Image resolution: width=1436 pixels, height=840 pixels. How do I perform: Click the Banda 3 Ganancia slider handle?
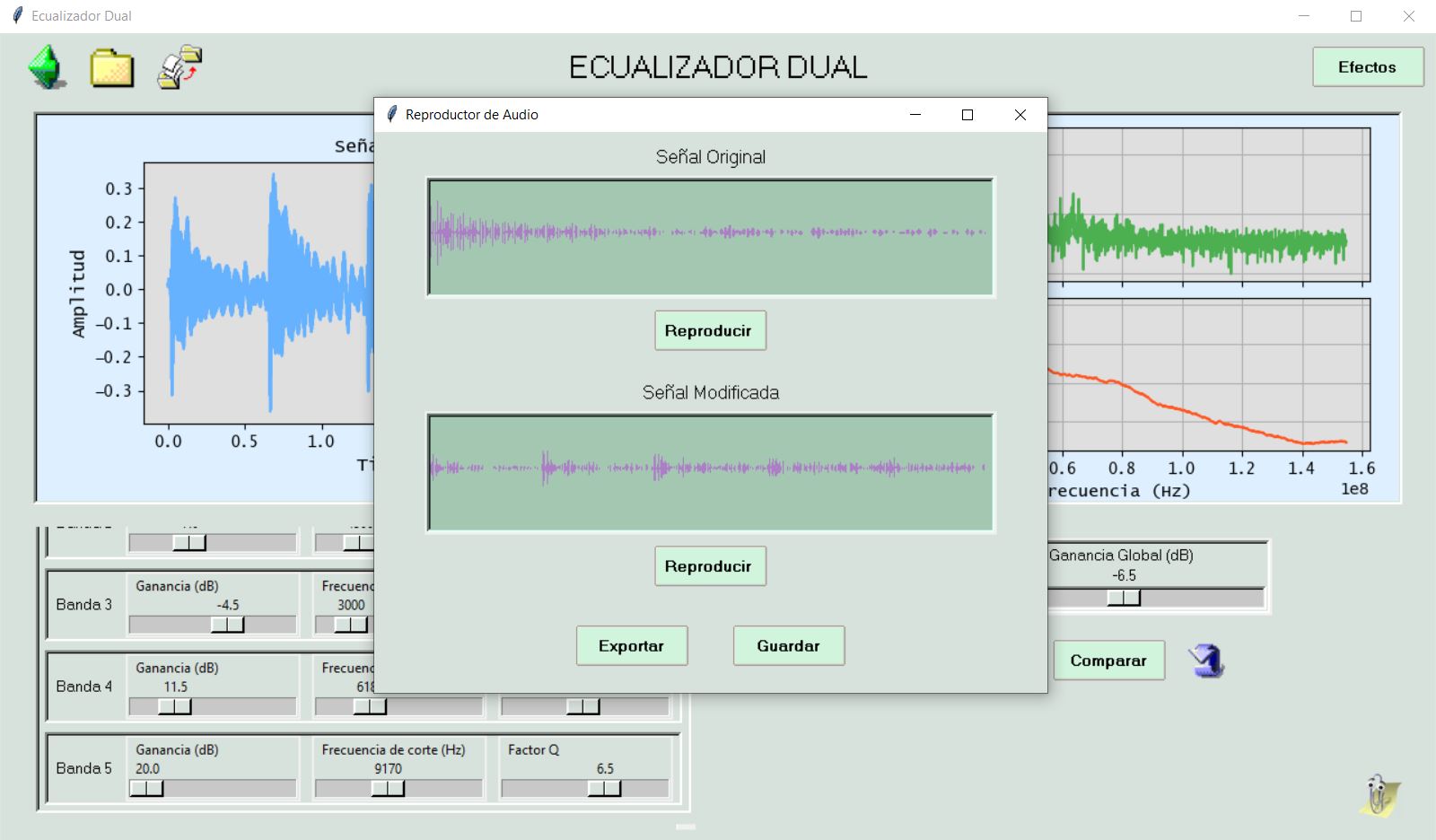click(x=227, y=625)
